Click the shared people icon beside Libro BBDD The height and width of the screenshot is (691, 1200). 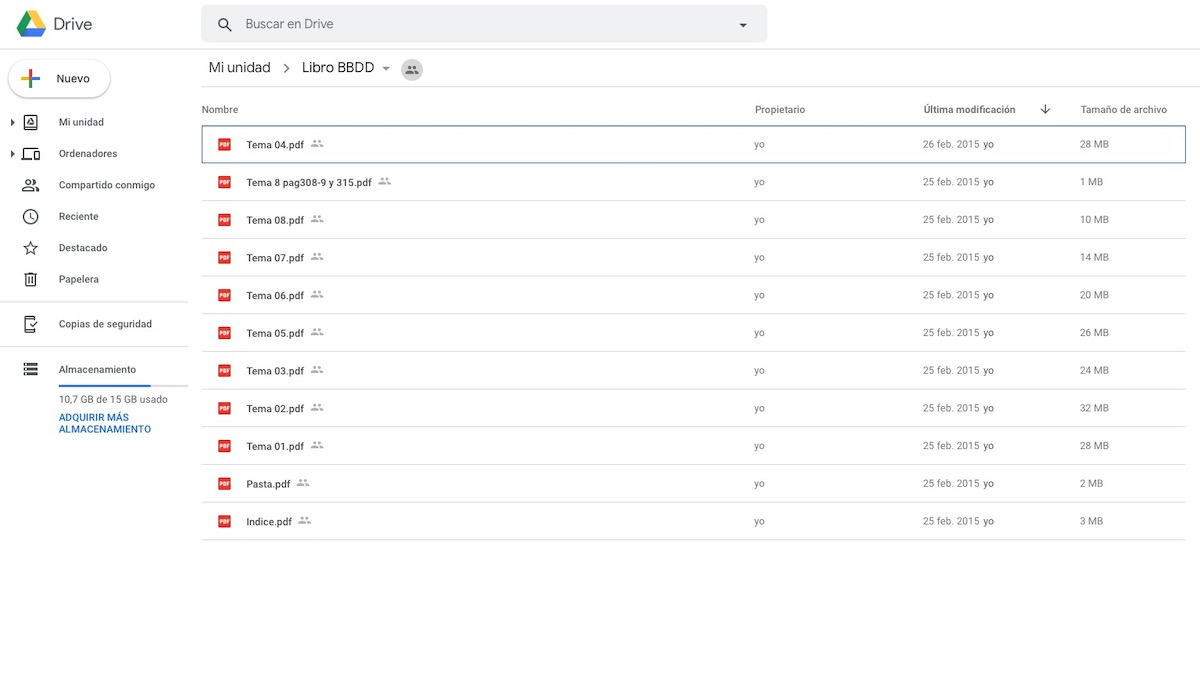tap(412, 69)
